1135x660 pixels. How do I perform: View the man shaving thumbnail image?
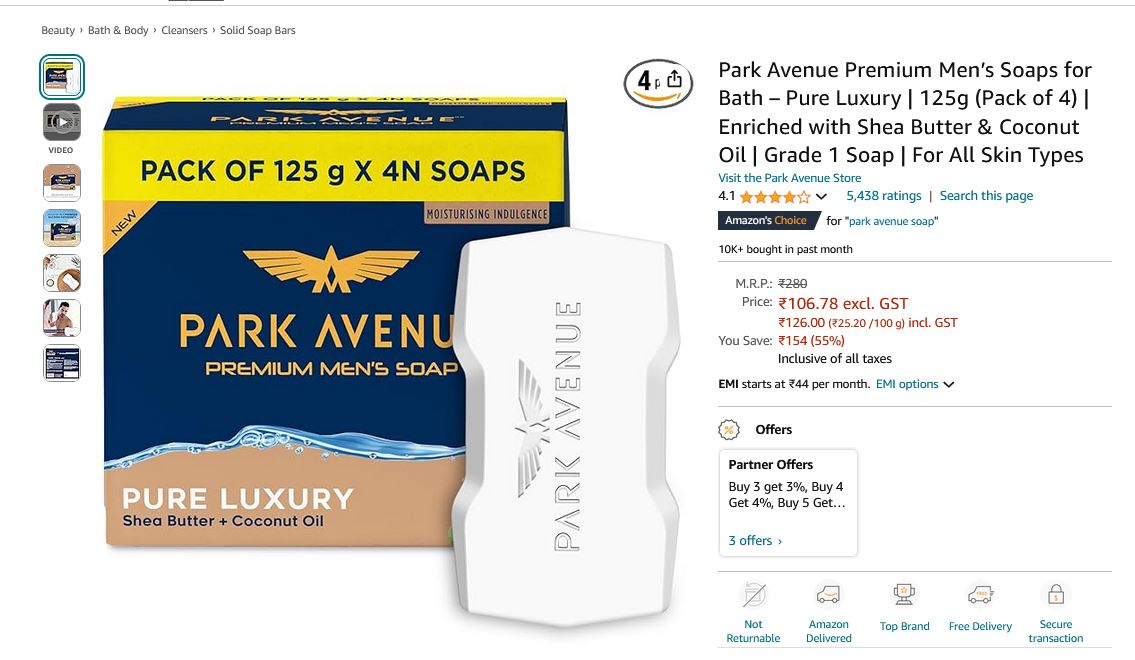pyautogui.click(x=62, y=318)
